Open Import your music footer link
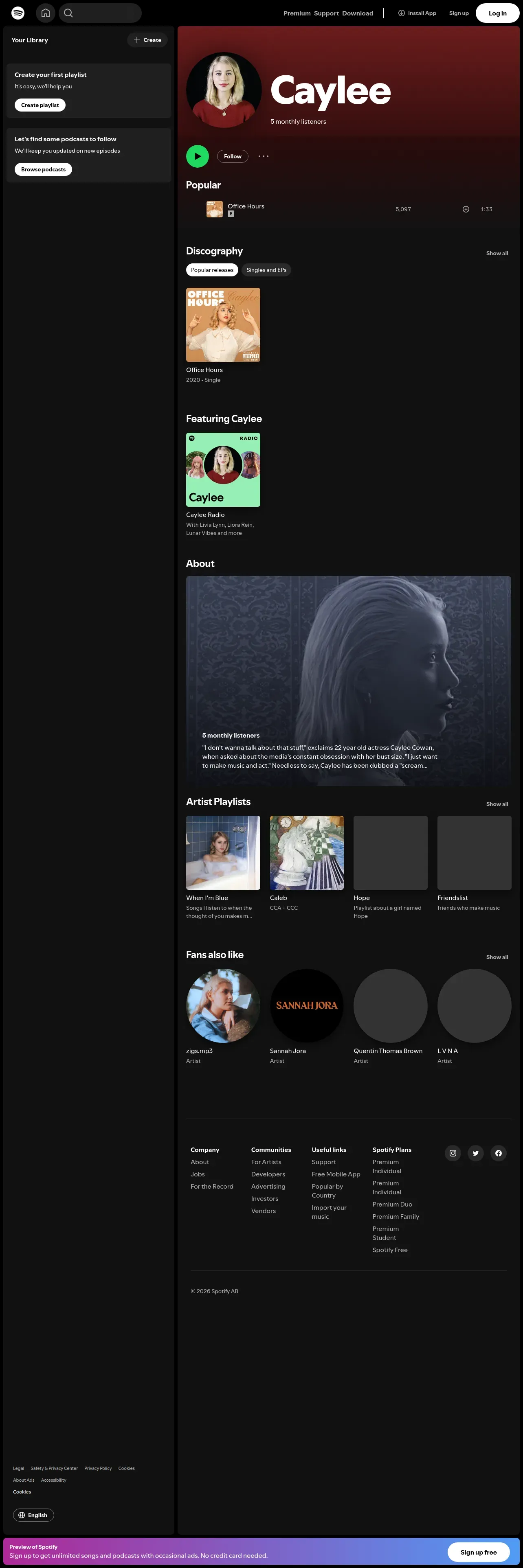523x1568 pixels. click(x=329, y=1212)
